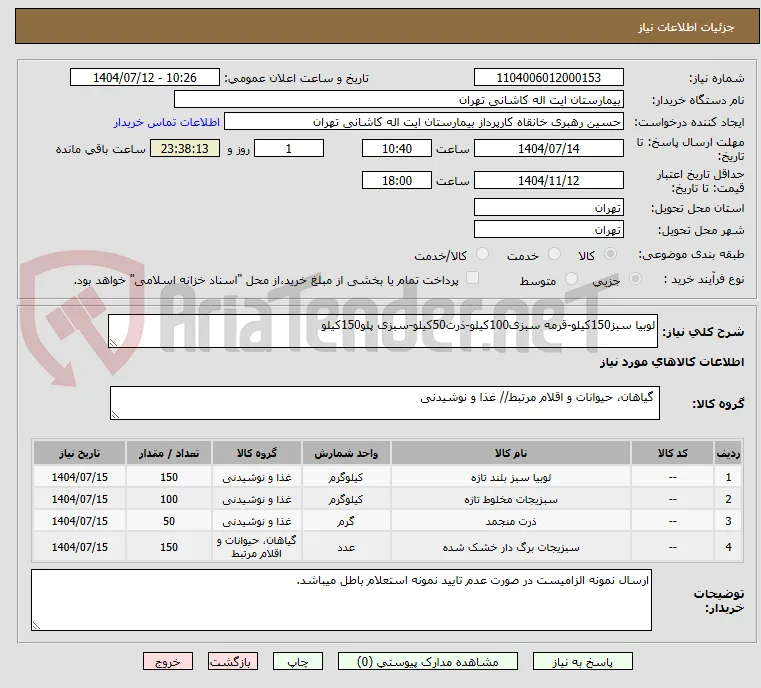Screen dimensions: 761x688
Task: Open مشاهده مدارک پیوستی (0) button
Action: coord(428,661)
